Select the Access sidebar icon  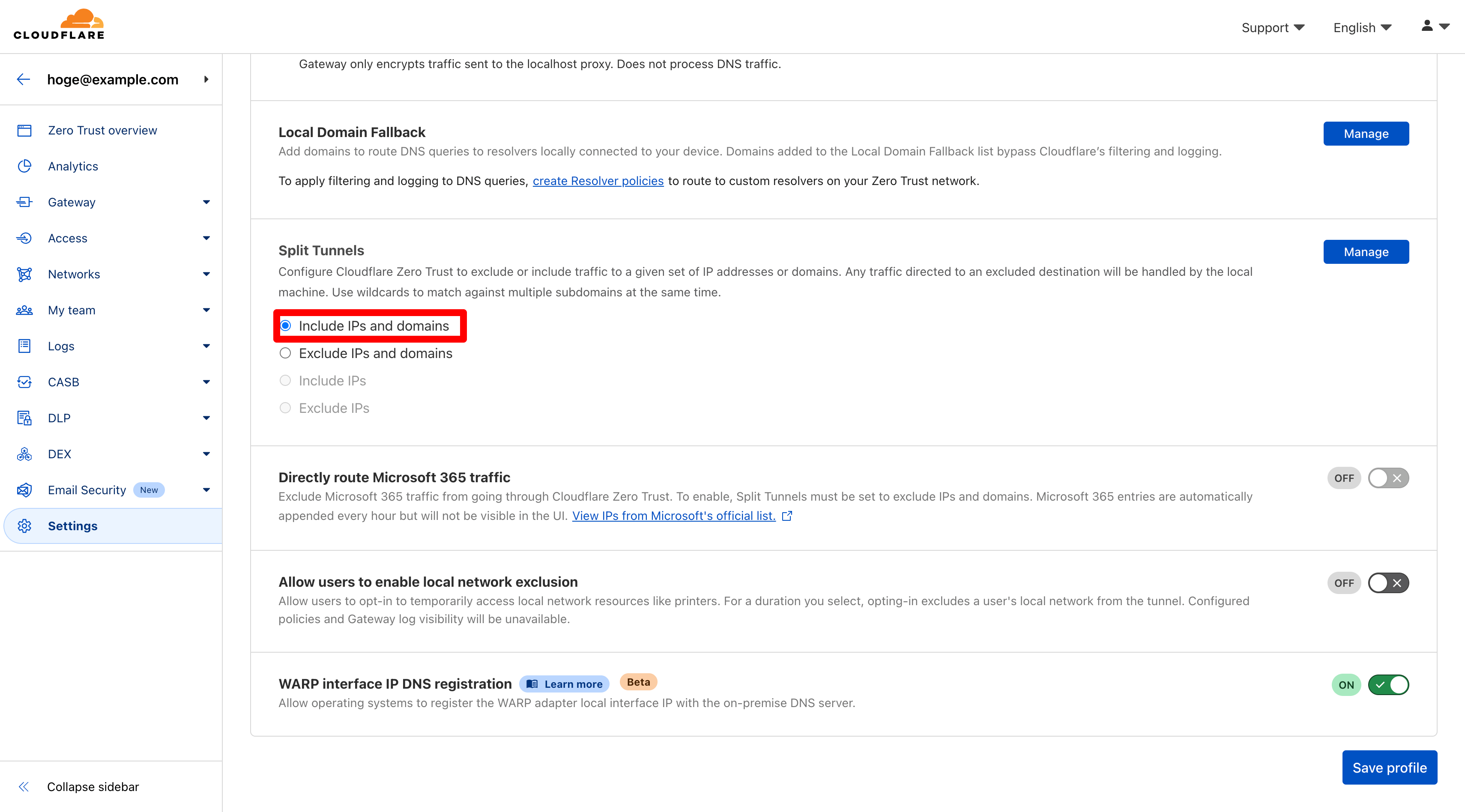click(24, 238)
